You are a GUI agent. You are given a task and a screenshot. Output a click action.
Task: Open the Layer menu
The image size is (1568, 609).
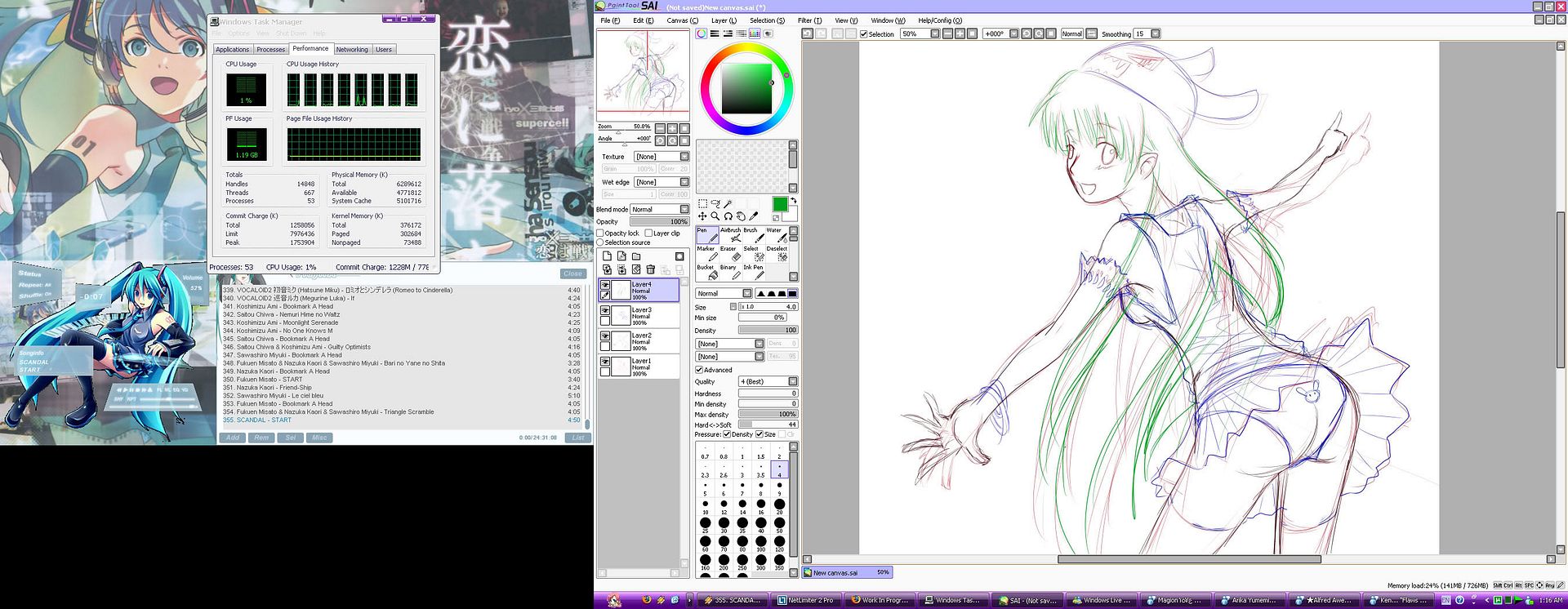point(724,20)
